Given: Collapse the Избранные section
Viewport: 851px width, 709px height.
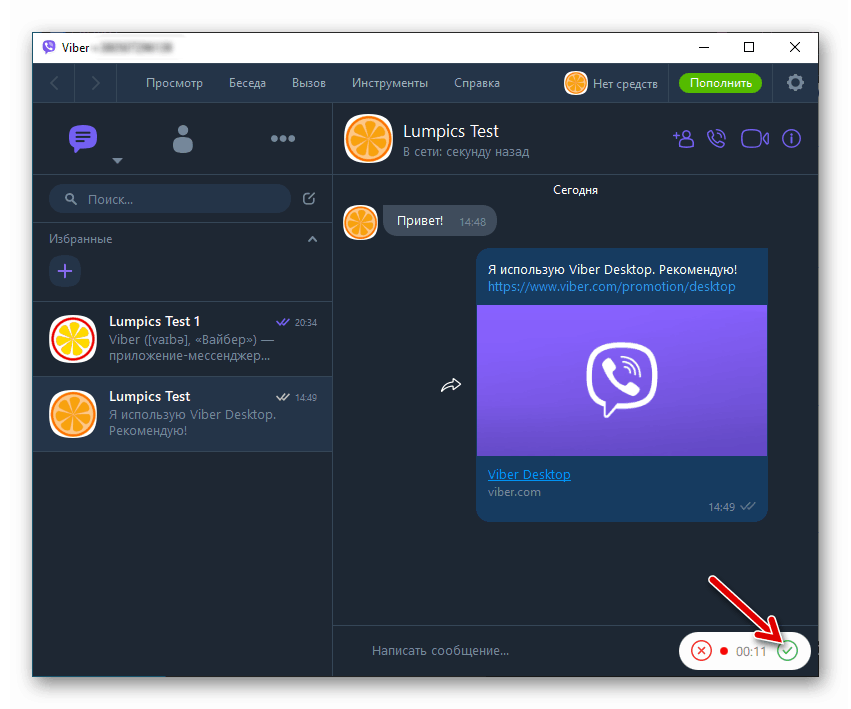Looking at the screenshot, I should (x=313, y=239).
